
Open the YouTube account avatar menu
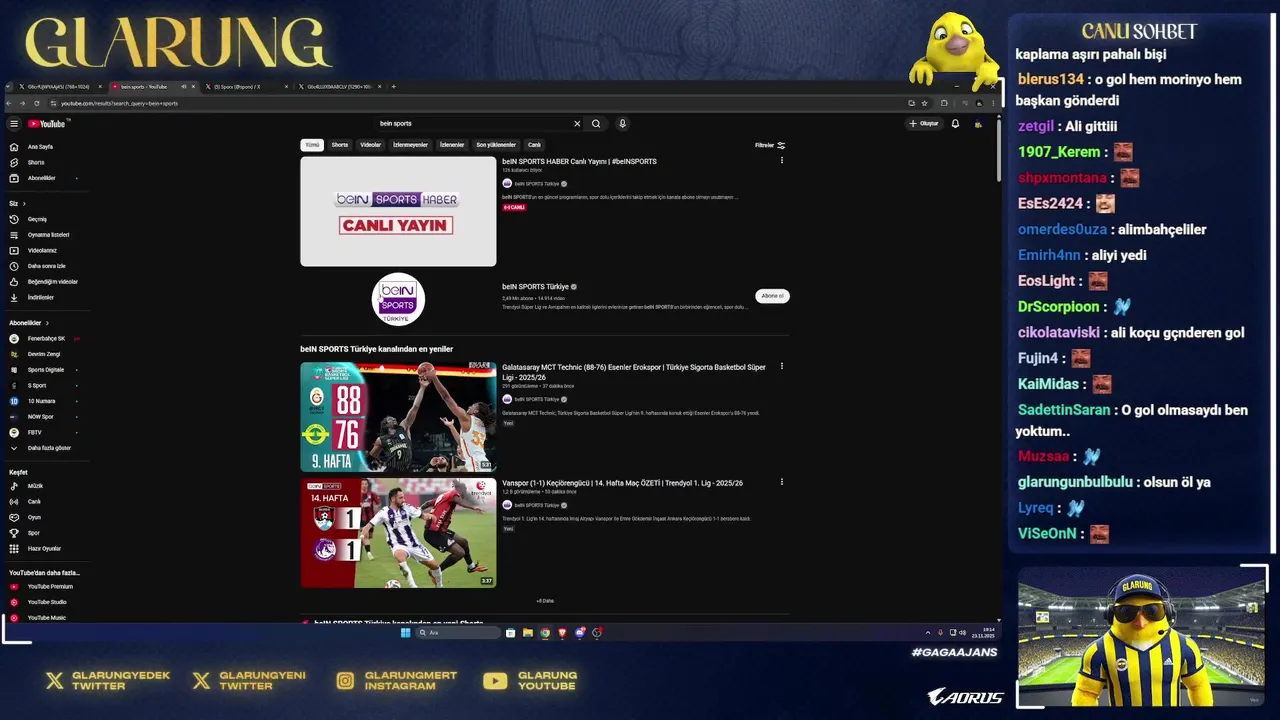pyautogui.click(x=978, y=124)
